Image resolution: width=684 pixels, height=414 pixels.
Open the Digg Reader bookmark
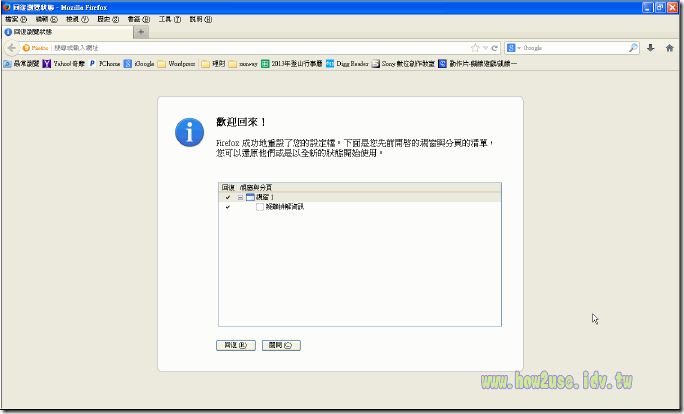(x=346, y=62)
